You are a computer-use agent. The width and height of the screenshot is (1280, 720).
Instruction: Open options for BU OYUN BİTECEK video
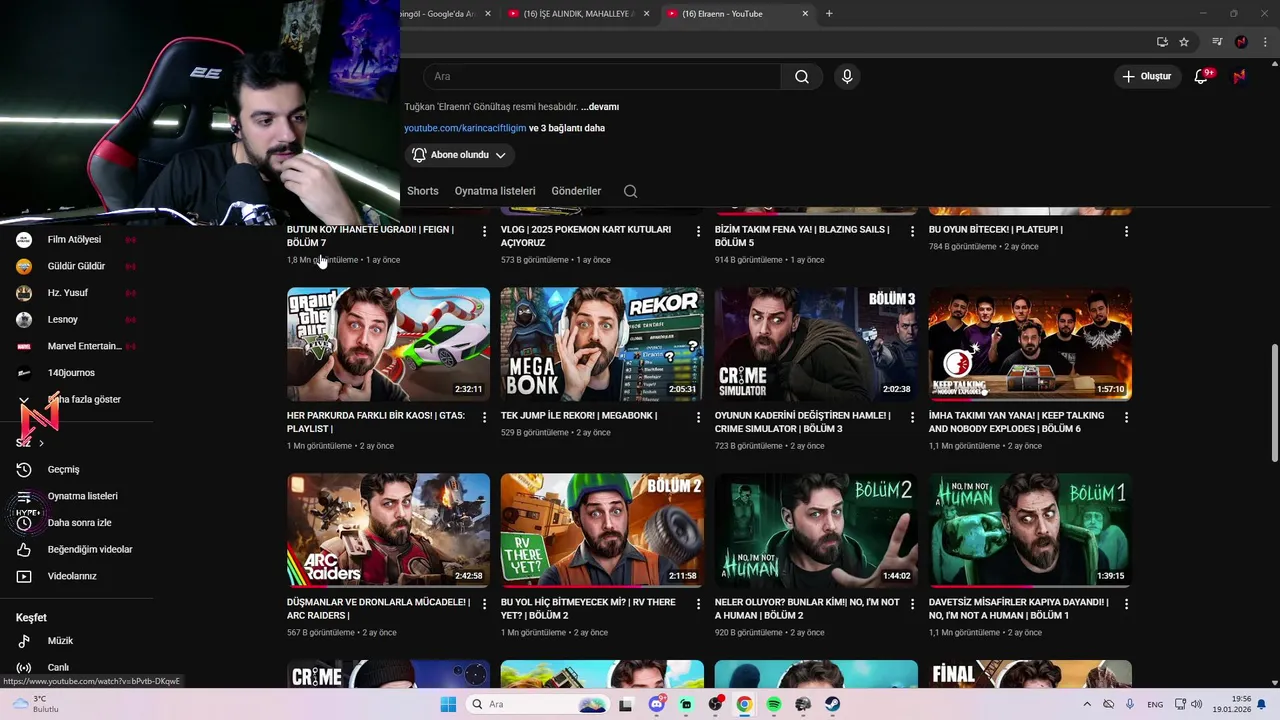[x=1126, y=231]
